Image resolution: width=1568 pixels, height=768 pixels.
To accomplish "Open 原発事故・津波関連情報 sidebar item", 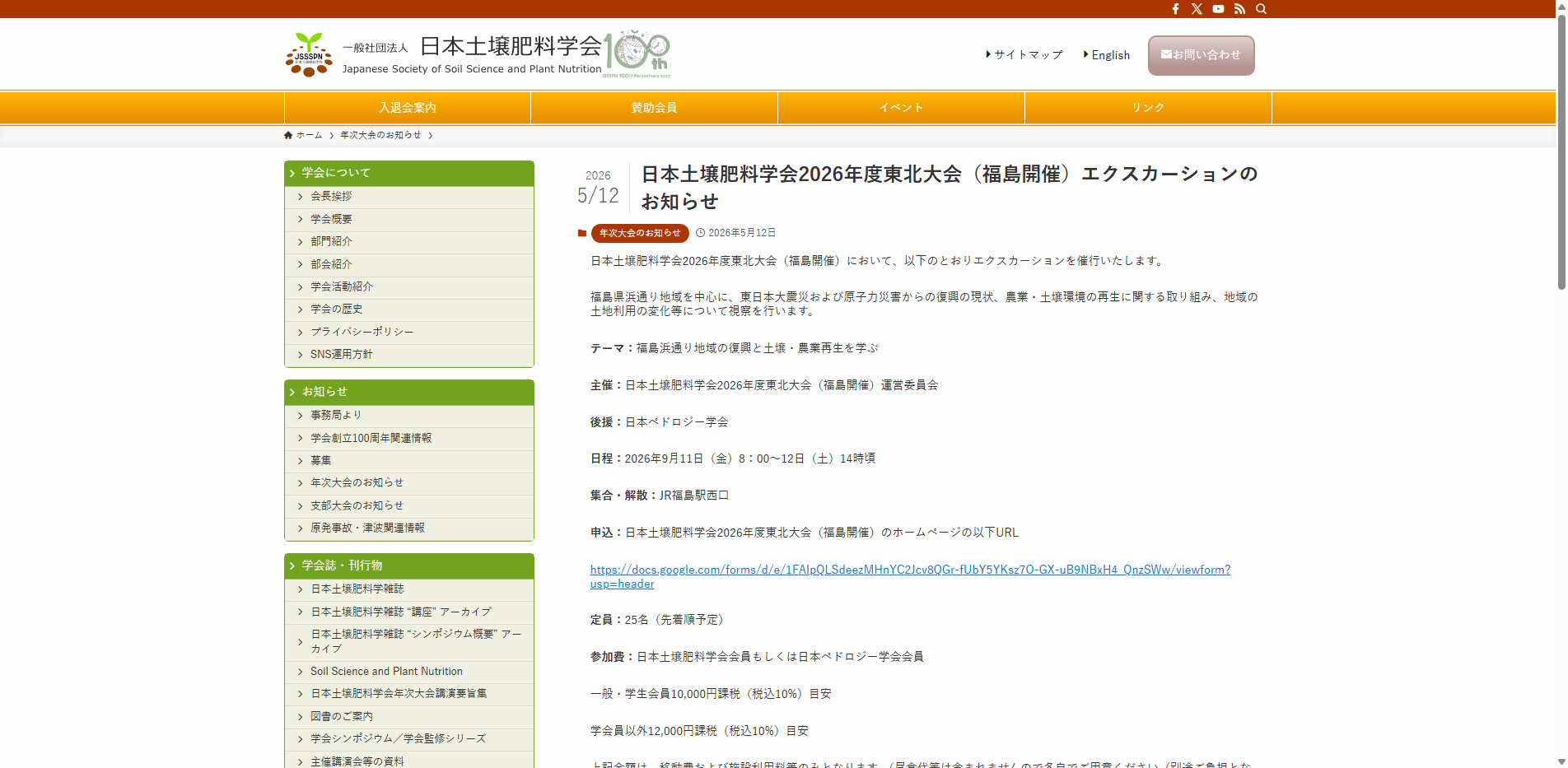I will click(409, 528).
